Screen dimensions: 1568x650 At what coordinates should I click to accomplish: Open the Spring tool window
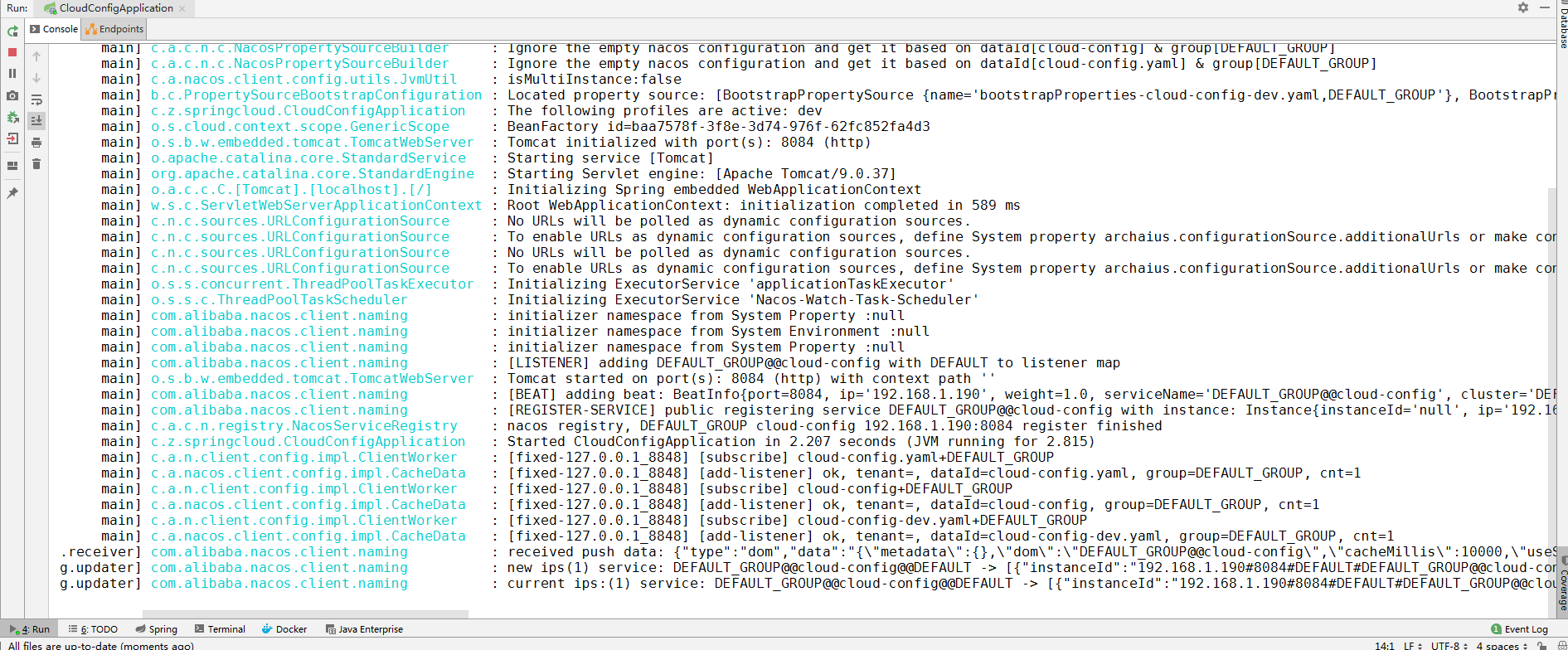[157, 629]
